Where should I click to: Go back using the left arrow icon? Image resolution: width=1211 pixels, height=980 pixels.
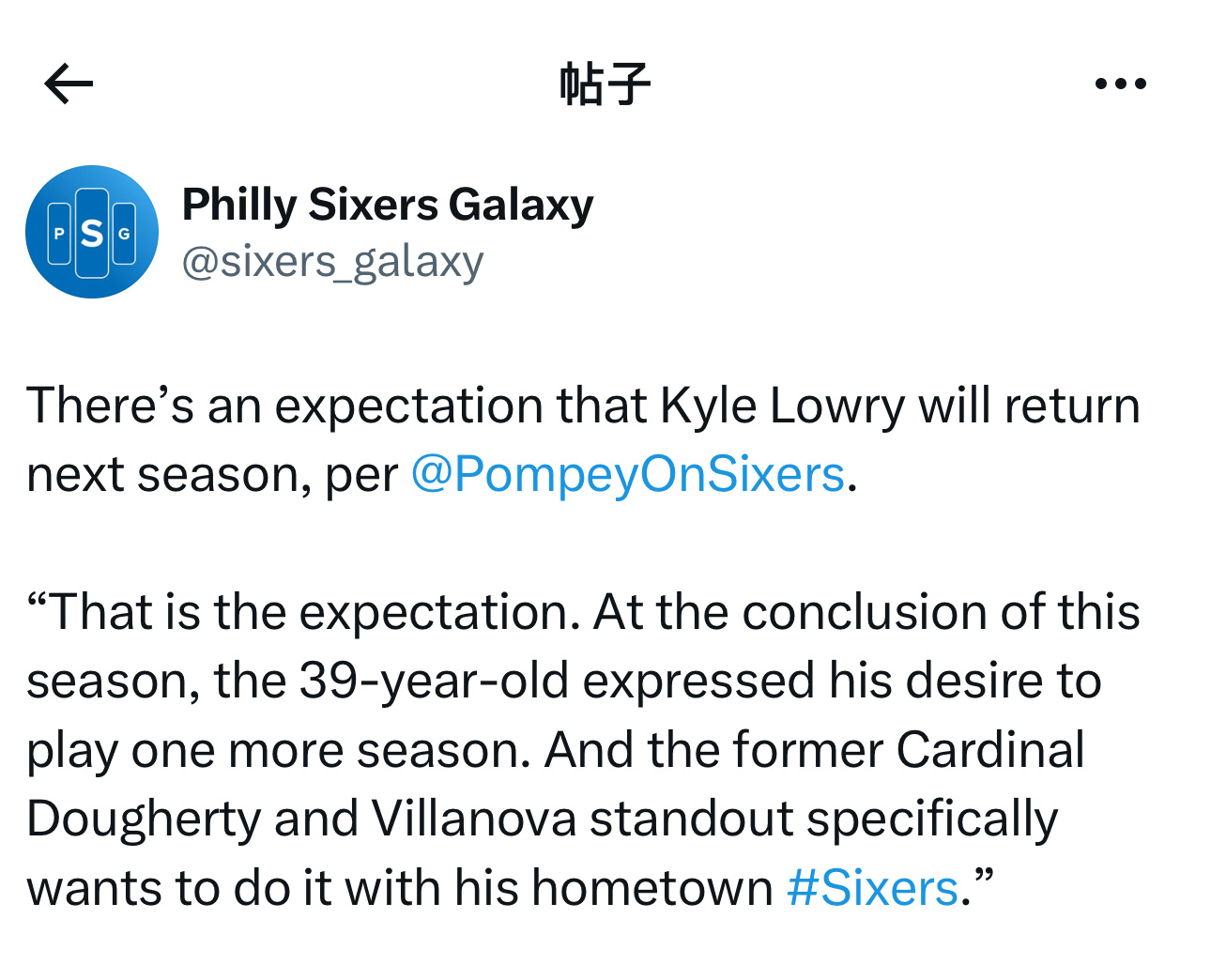(69, 84)
